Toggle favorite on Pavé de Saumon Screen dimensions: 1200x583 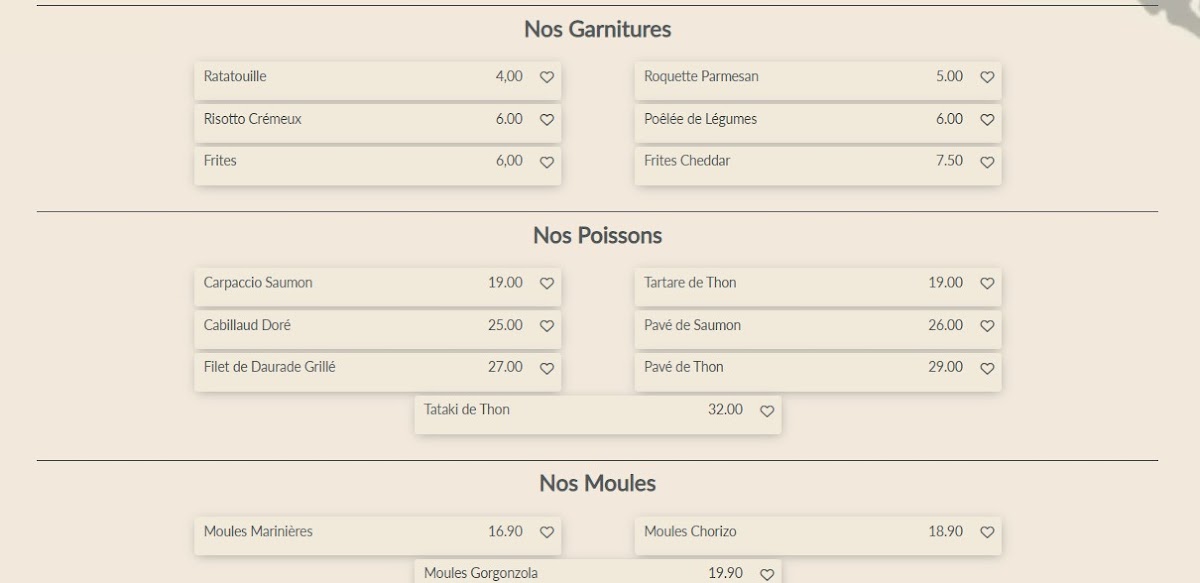(987, 325)
